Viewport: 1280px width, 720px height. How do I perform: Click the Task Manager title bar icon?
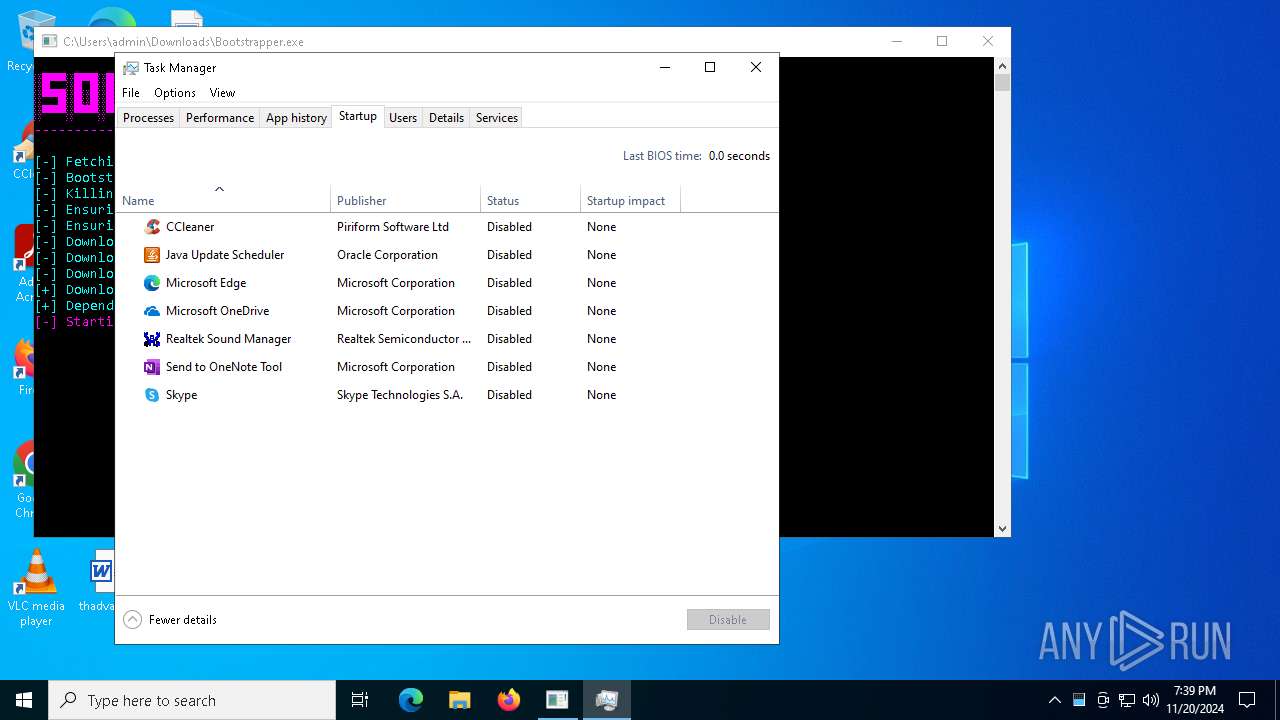click(x=131, y=68)
